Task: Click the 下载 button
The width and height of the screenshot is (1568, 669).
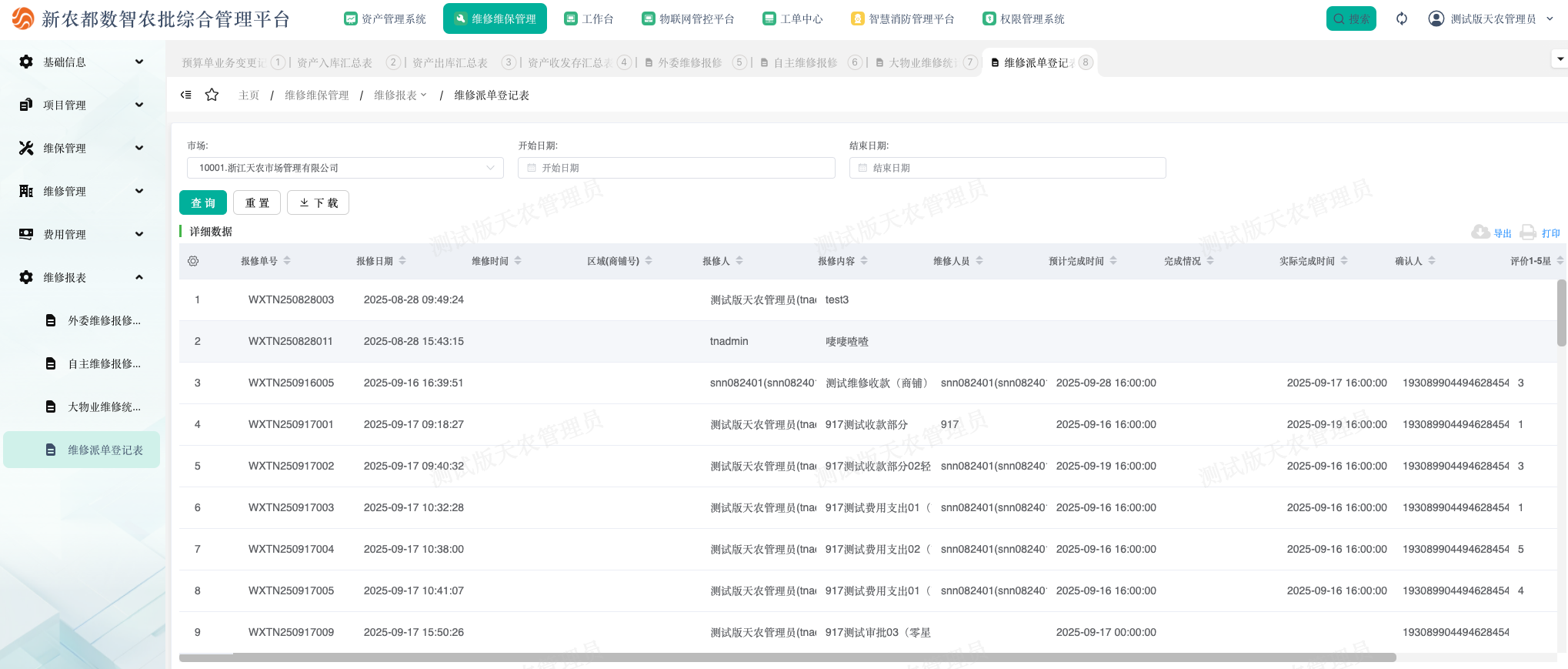Action: click(x=318, y=202)
